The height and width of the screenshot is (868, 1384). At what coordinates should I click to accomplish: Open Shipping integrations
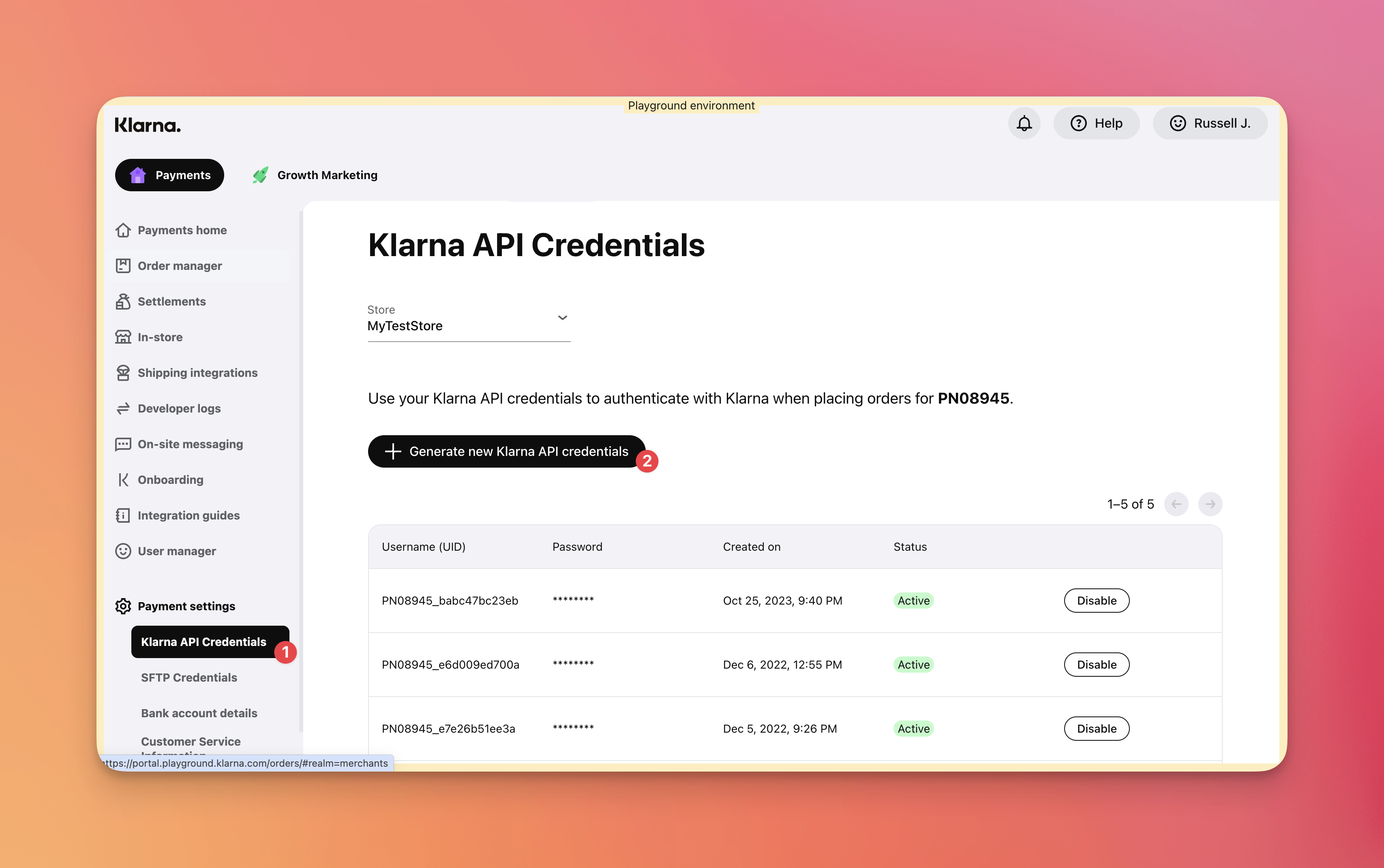pos(197,372)
